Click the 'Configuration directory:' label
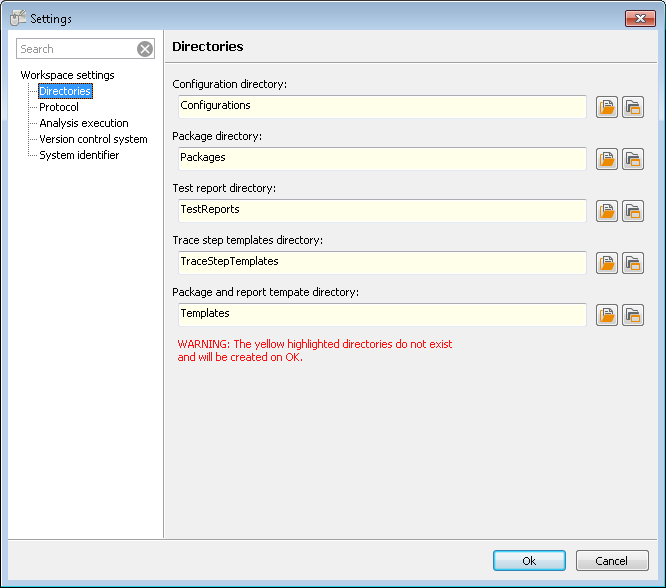 click(x=229, y=84)
